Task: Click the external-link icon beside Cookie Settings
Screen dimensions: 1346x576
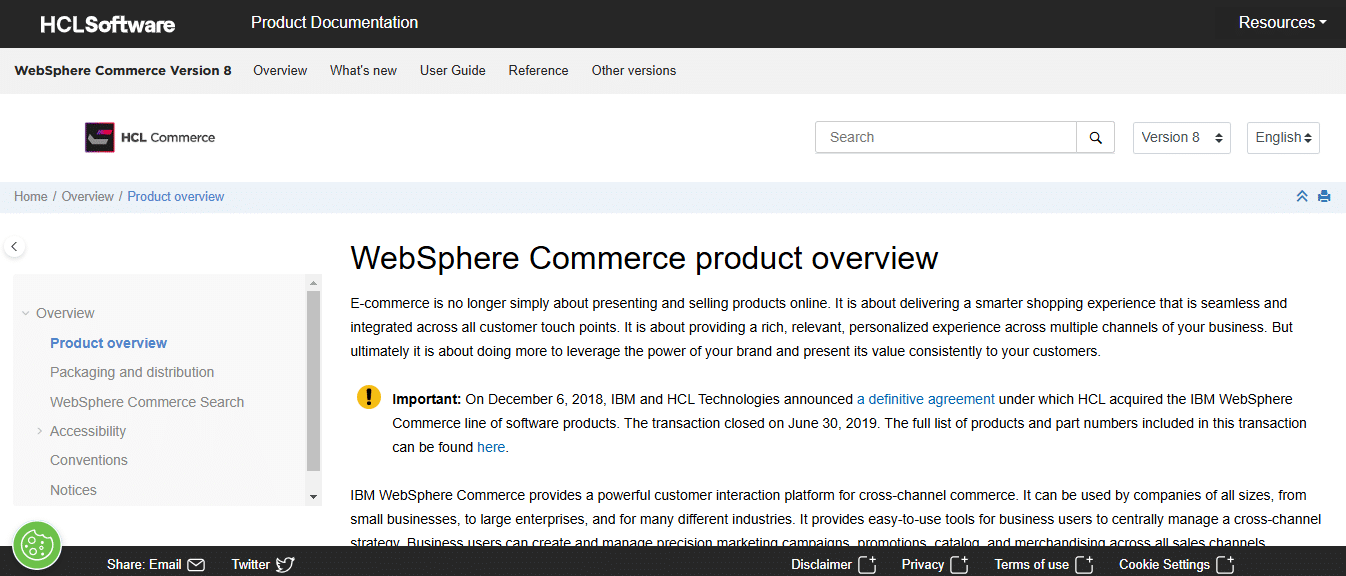Action: tap(1225, 565)
